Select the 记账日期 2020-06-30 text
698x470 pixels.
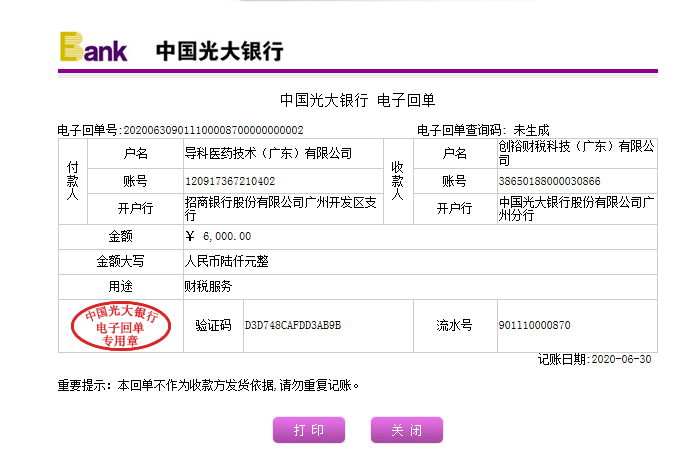[x=594, y=360]
